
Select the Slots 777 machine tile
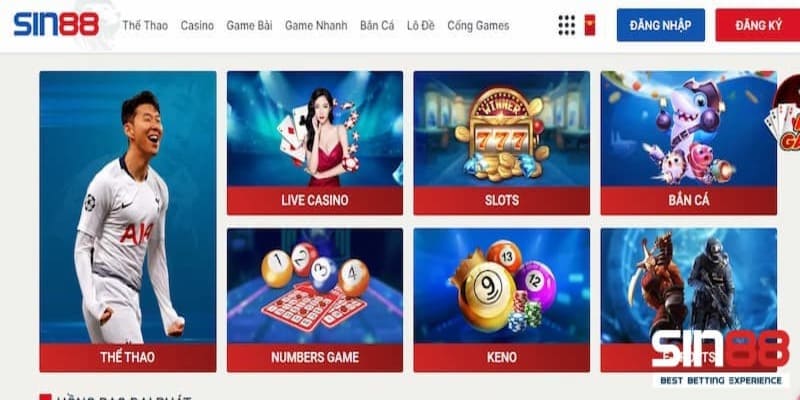502,143
